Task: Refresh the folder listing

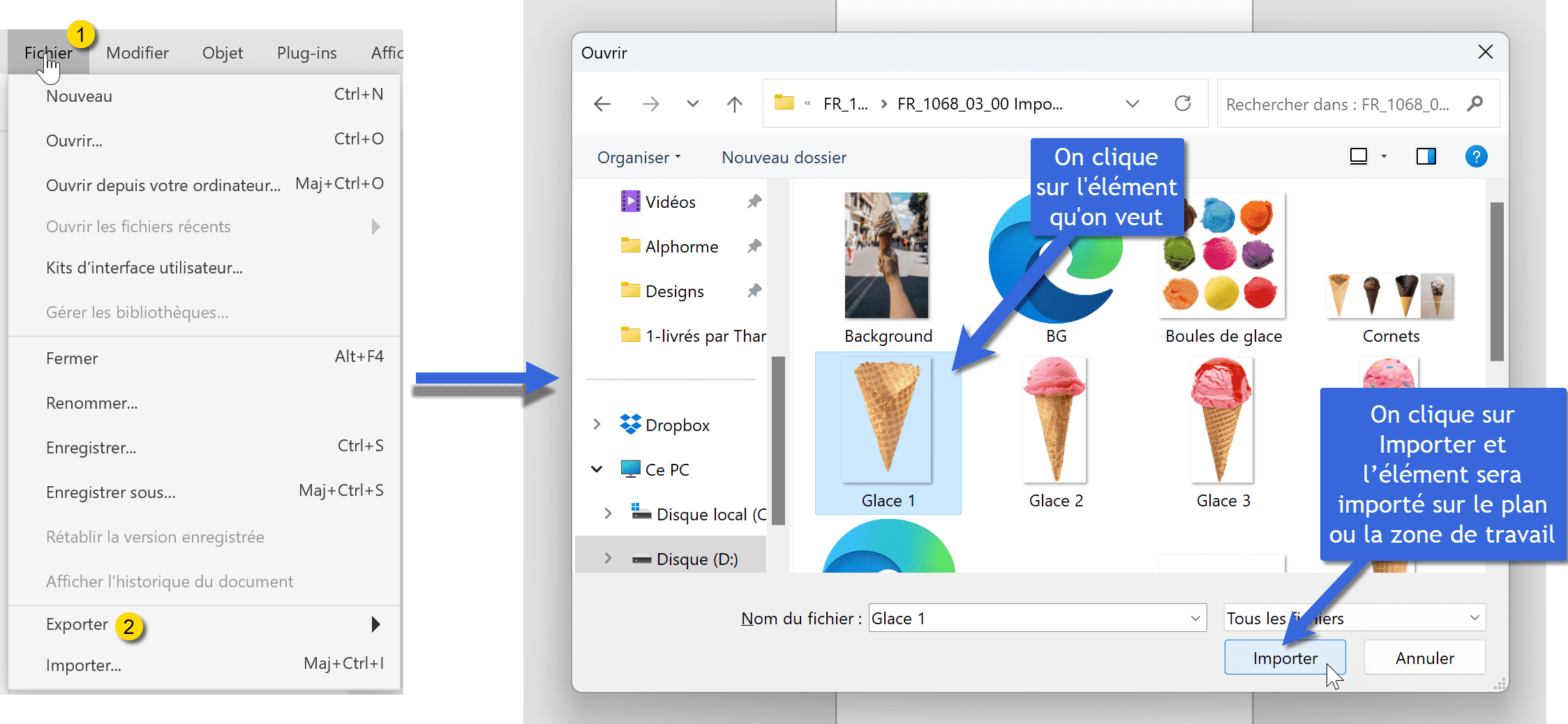Action: pyautogui.click(x=1183, y=104)
